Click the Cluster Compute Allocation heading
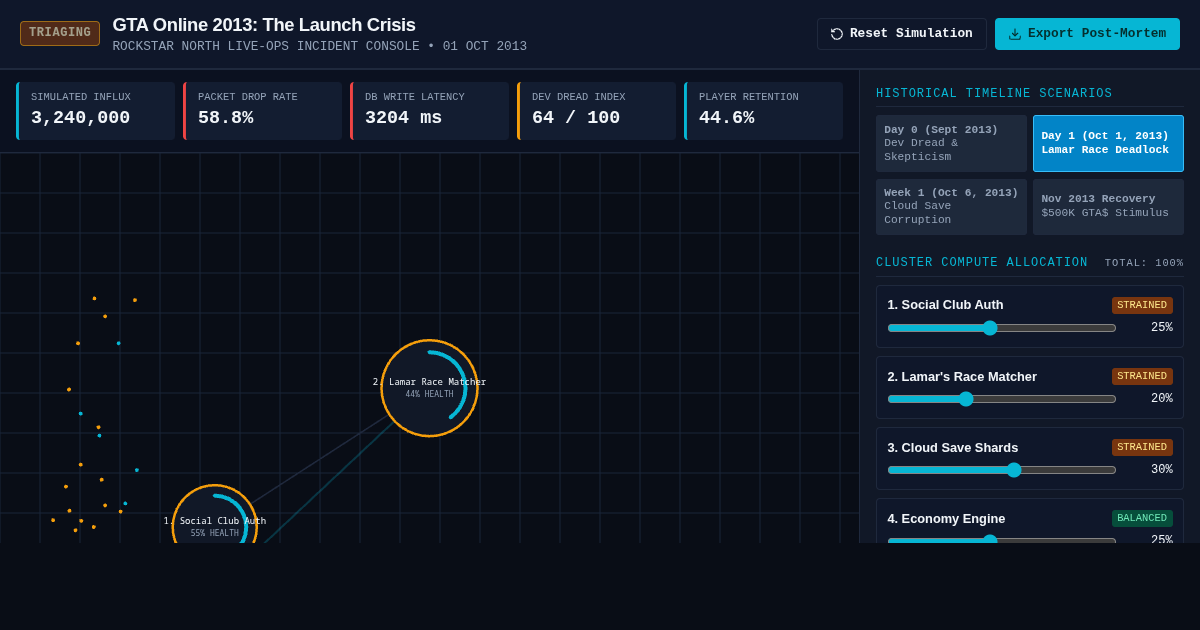Image resolution: width=1200 pixels, height=630 pixels. (982, 262)
